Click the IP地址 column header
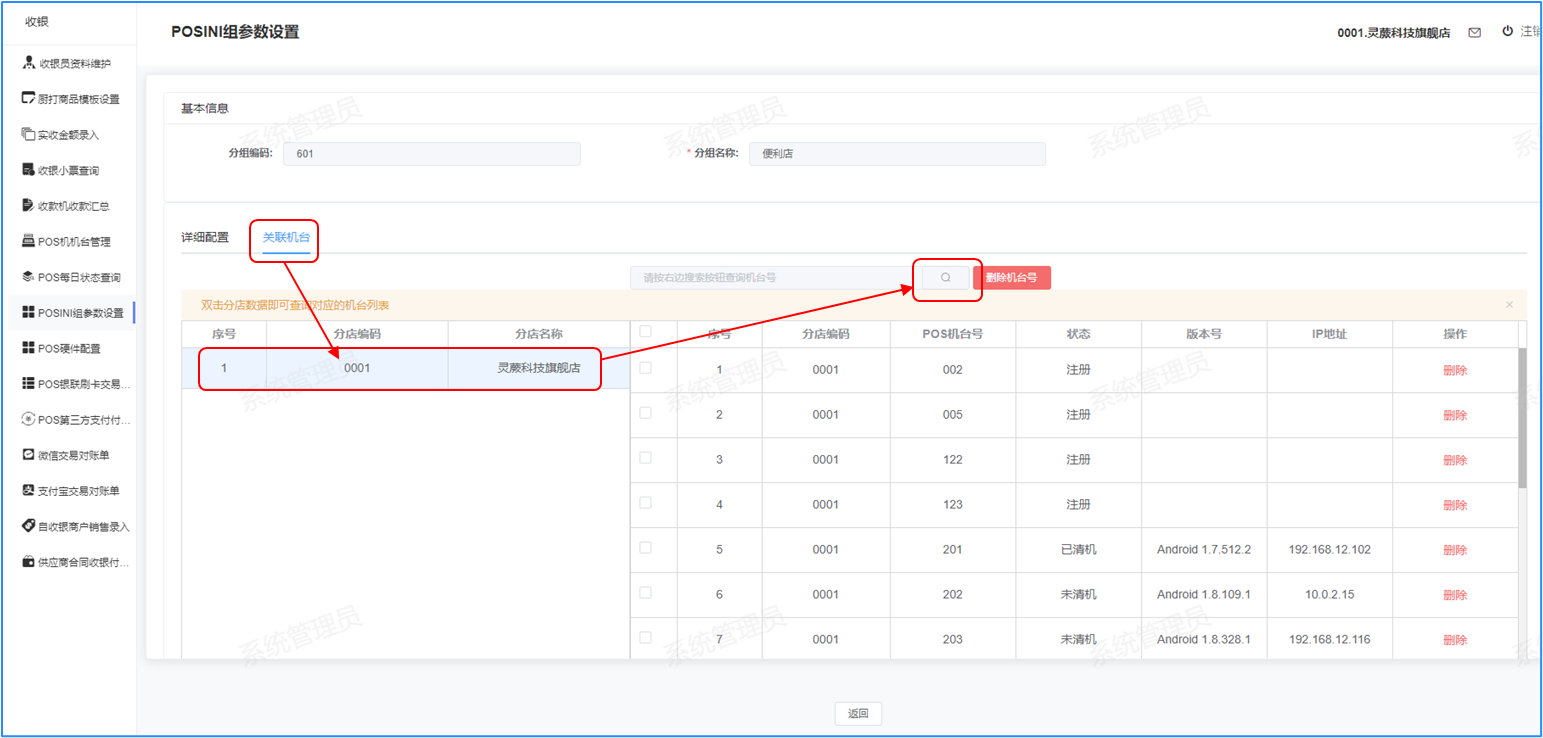 1329,334
